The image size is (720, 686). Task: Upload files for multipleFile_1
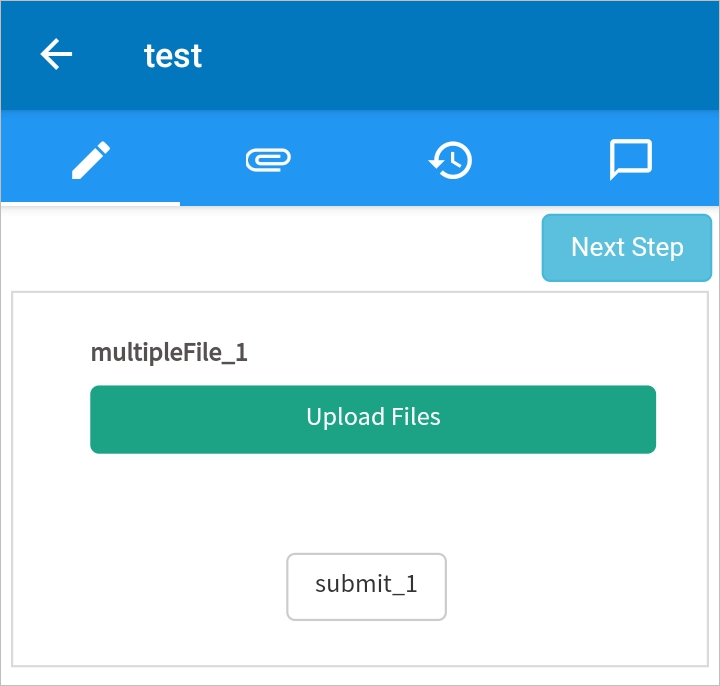373,419
